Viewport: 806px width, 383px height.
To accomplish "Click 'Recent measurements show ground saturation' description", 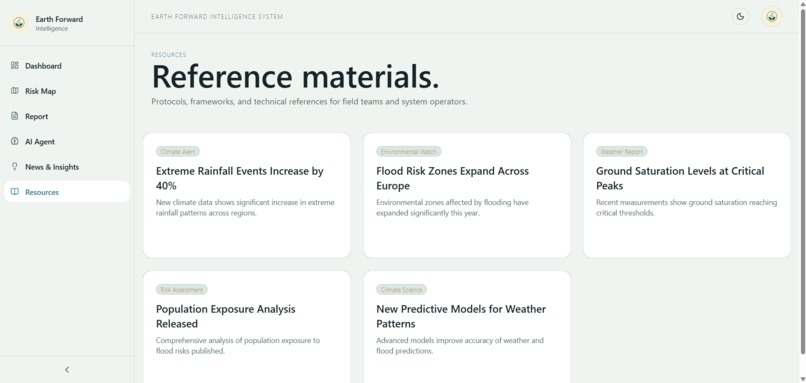I will (x=687, y=208).
